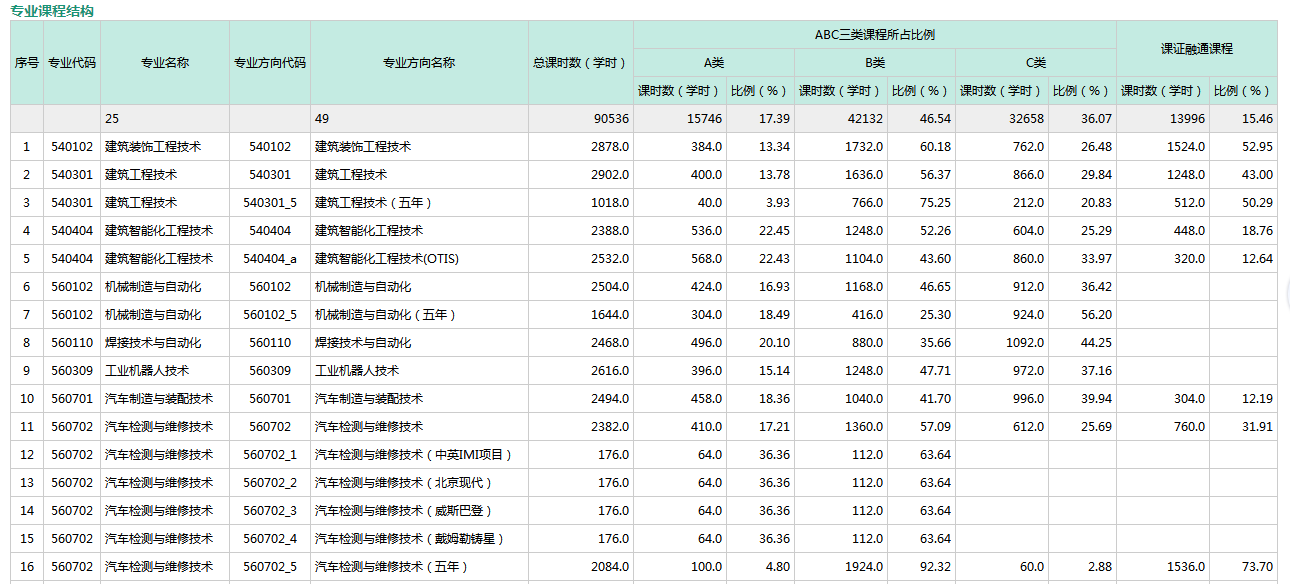The height and width of the screenshot is (584, 1290).
Task: Click the 专业名称 column header
Action: [x=165, y=62]
